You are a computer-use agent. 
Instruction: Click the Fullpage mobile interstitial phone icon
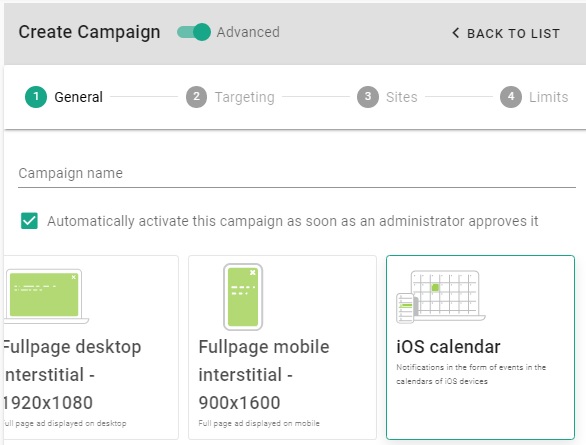point(243,297)
